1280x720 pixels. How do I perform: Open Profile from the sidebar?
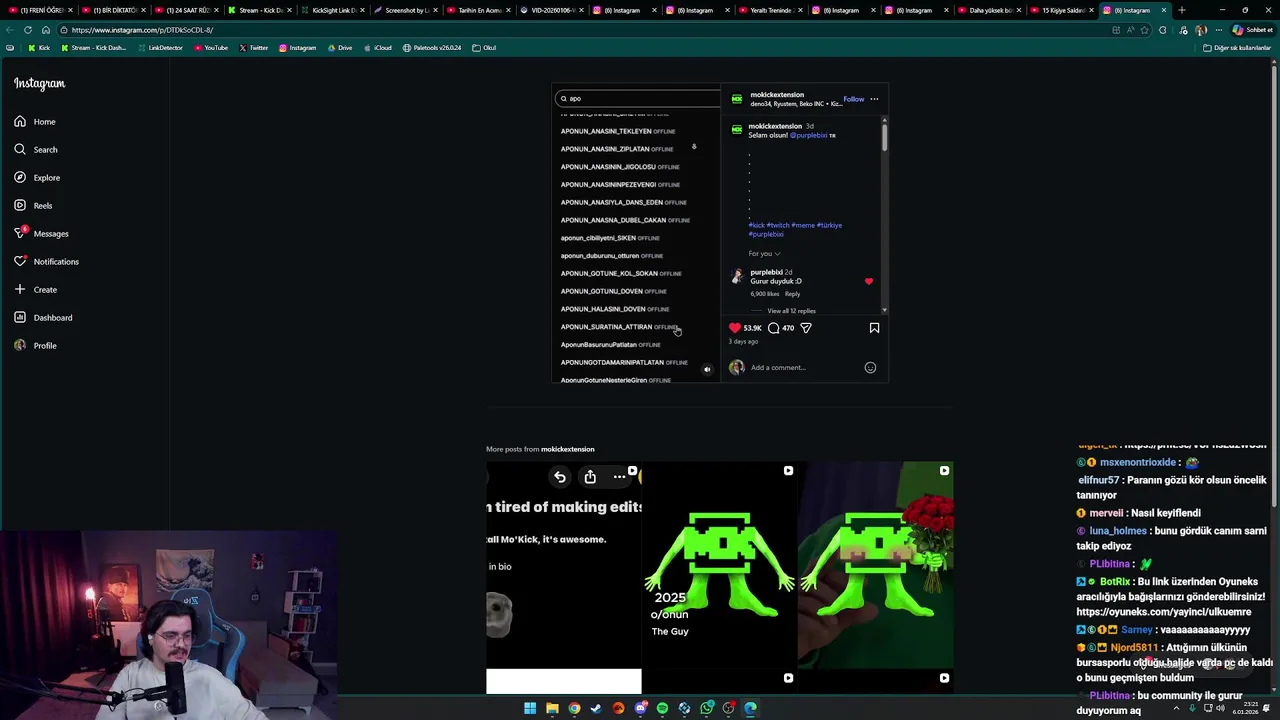(x=35, y=346)
